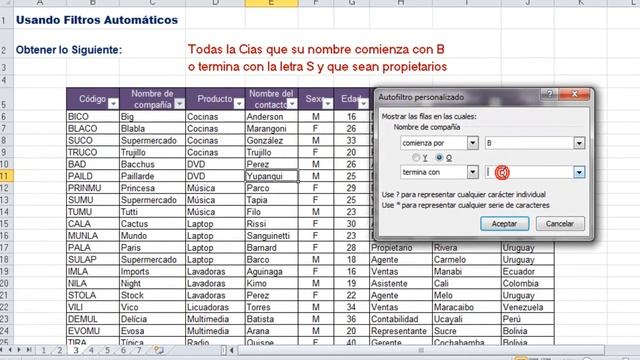Select column E header
This screenshot has height=360, width=640.
point(271,3)
